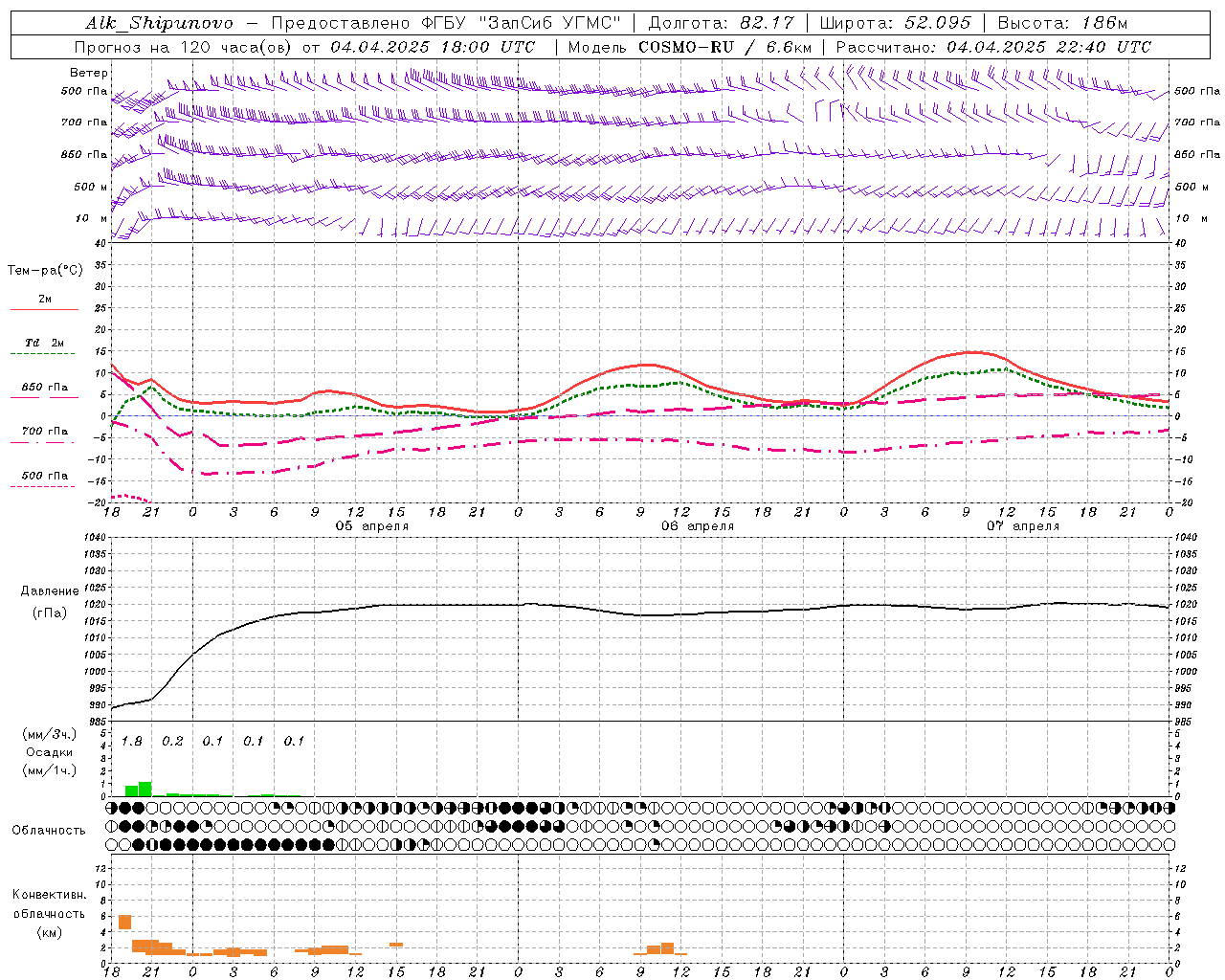1225x980 pixels.
Task: Click the 1.8 precipitation total value
Action: 132,742
